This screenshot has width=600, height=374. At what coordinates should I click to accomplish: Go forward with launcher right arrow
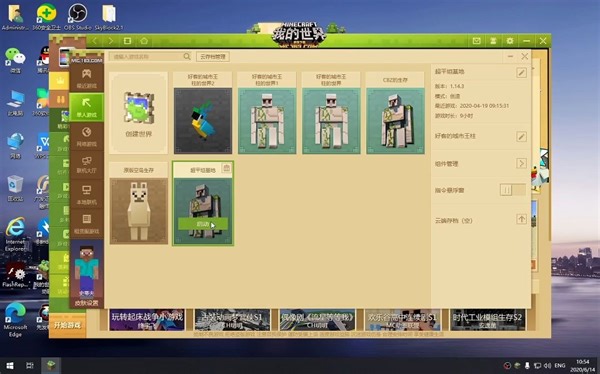click(111, 41)
